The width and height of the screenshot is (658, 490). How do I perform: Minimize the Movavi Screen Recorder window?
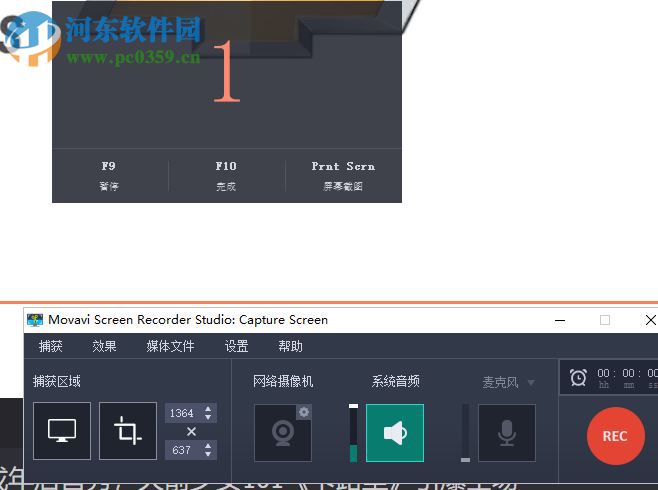[x=560, y=320]
